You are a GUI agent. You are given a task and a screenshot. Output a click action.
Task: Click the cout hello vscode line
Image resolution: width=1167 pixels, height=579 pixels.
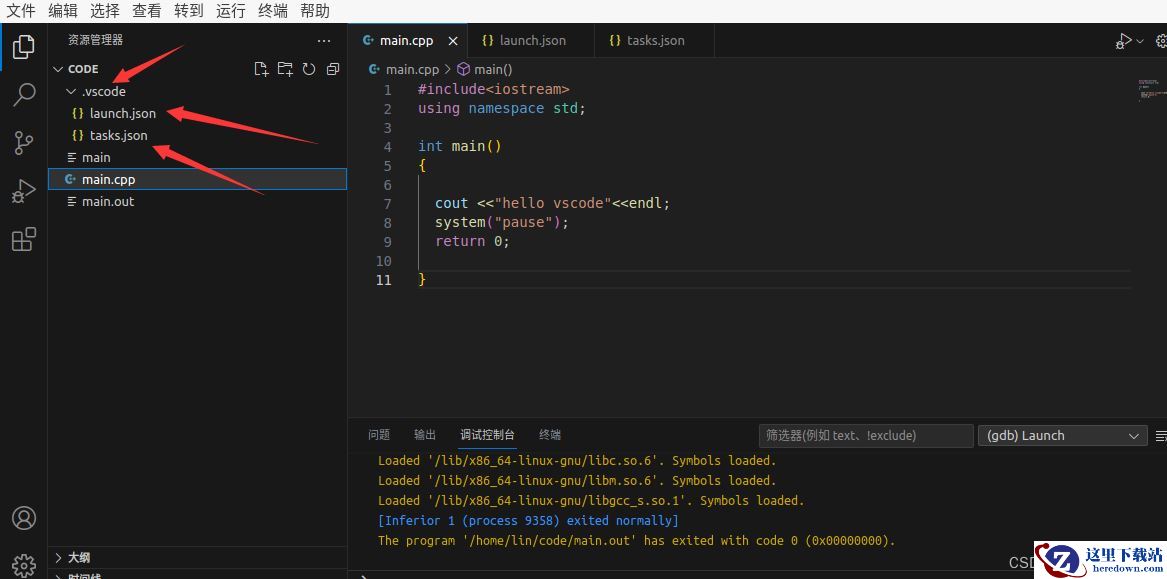point(552,203)
